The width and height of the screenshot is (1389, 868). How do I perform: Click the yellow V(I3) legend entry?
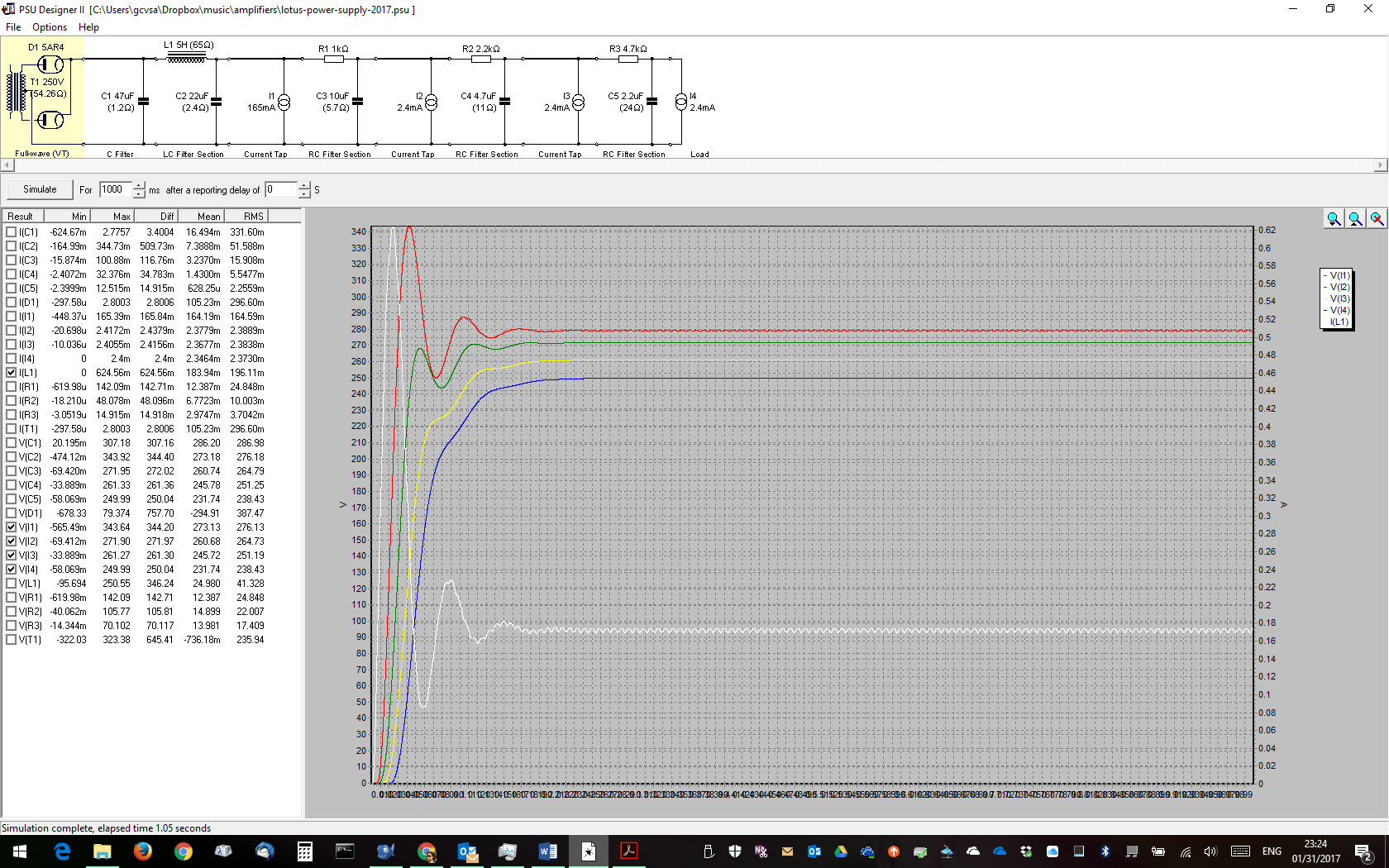1337,299
